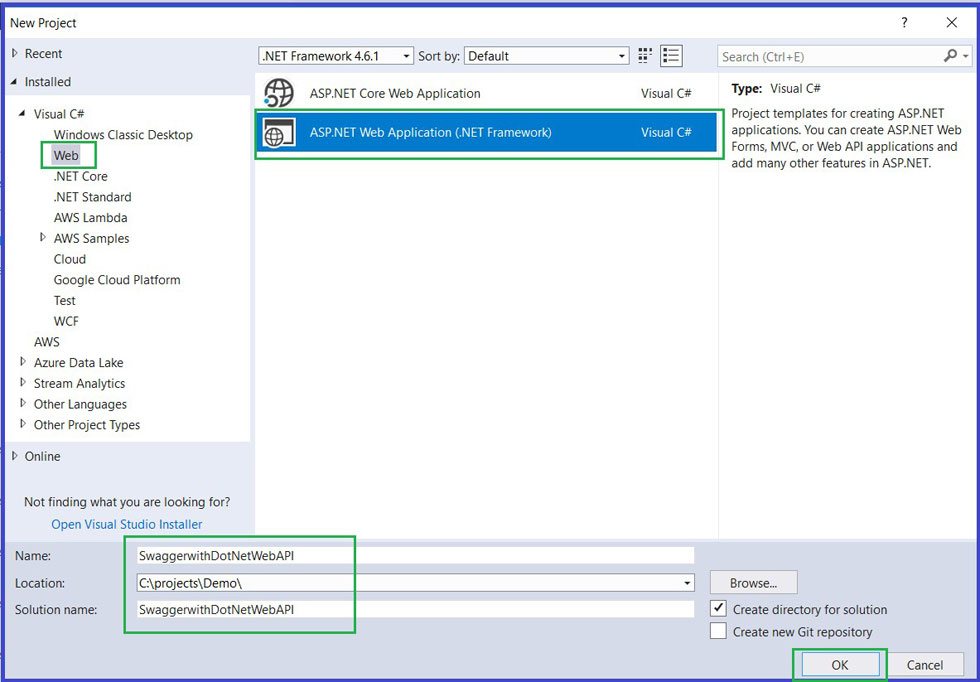The height and width of the screenshot is (682, 980).
Task: Select the ASP.NET Core Web Application template icon
Action: (x=277, y=92)
